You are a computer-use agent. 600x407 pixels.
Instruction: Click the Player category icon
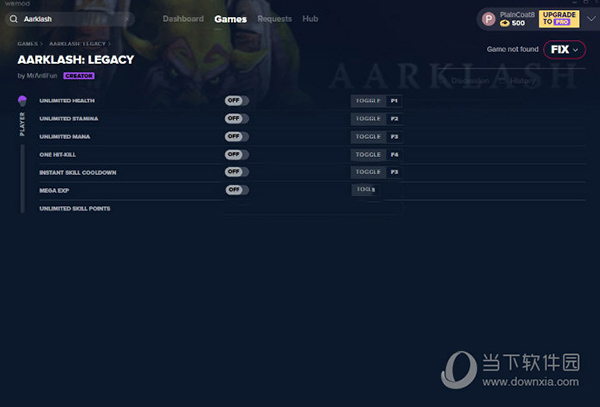[22, 101]
